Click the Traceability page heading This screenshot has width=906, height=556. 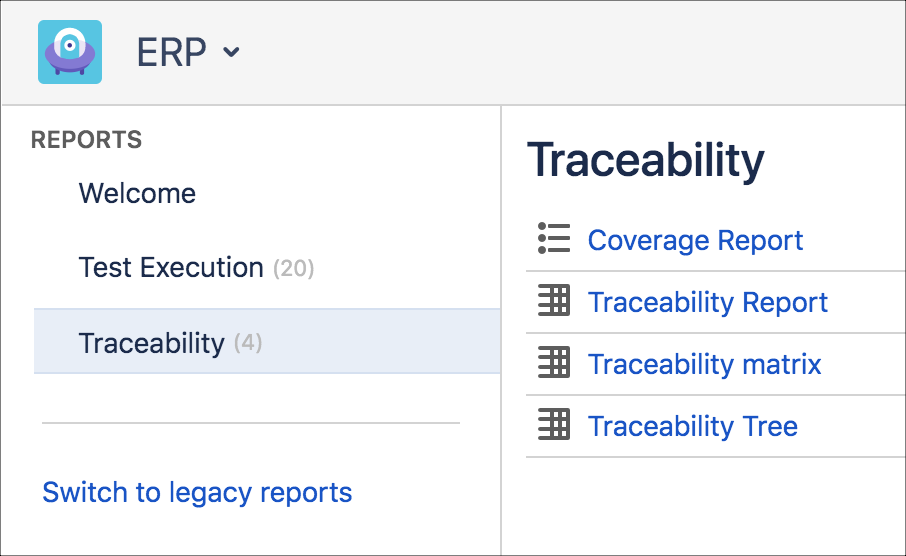point(645,160)
